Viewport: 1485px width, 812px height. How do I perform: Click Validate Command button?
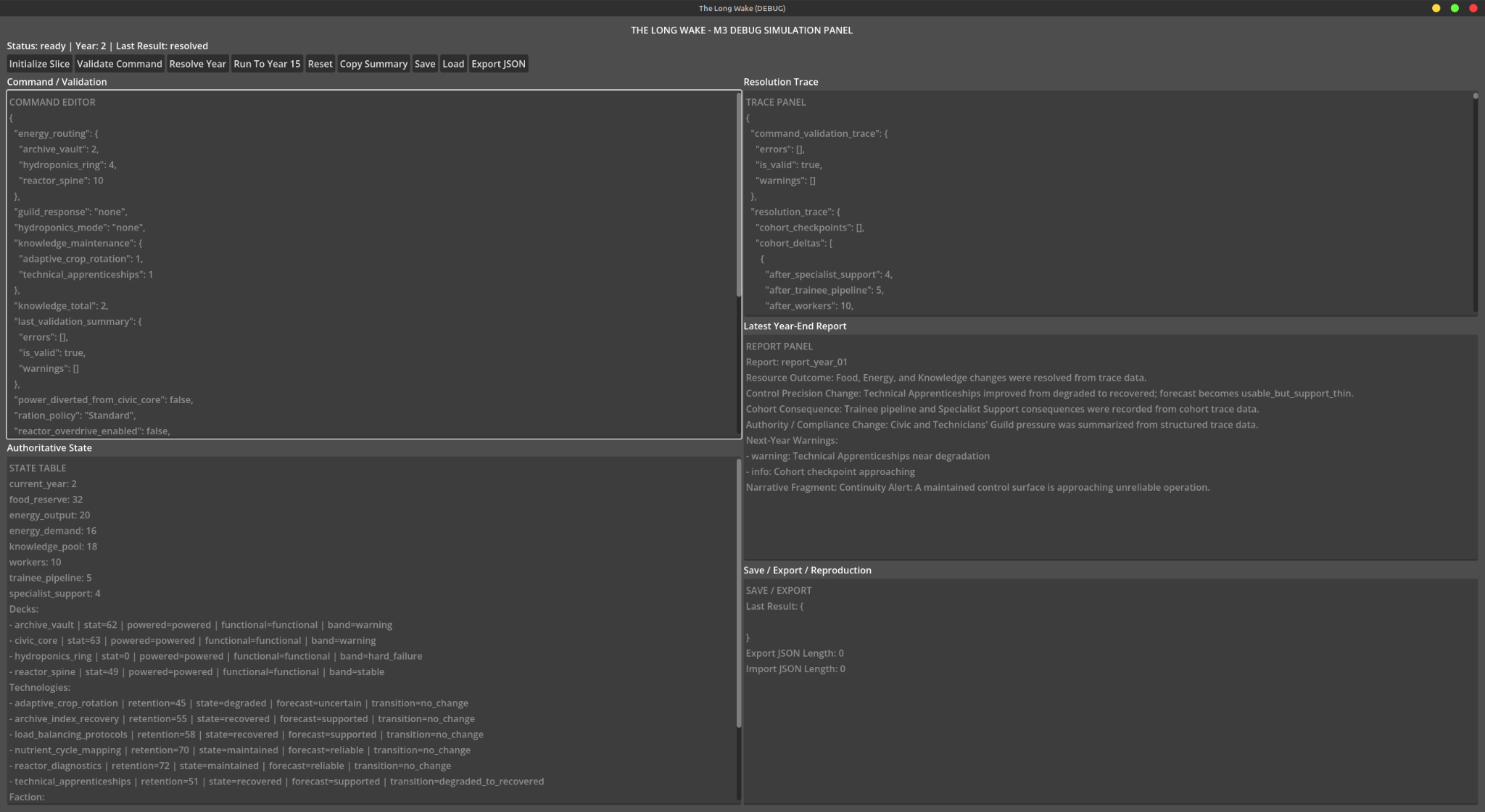click(x=120, y=64)
